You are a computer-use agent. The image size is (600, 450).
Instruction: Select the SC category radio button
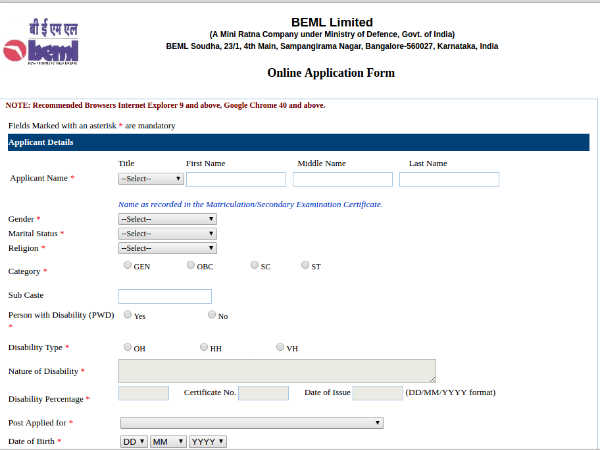click(254, 265)
